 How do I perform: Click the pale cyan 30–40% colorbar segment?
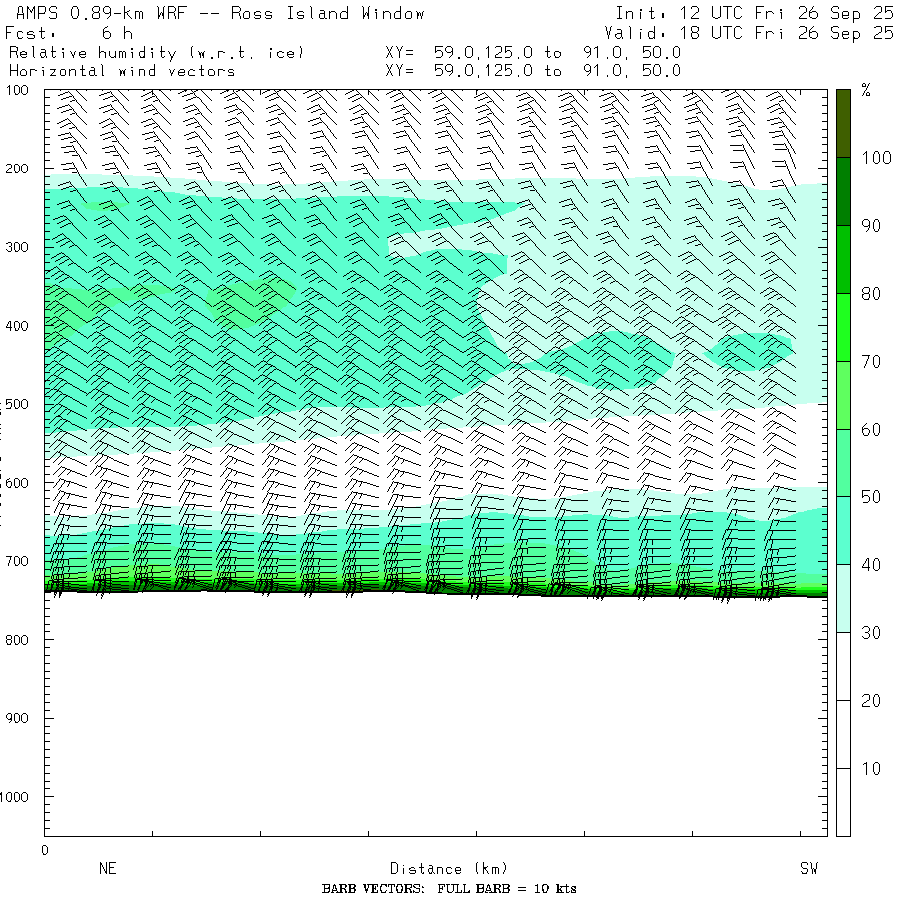click(x=843, y=598)
